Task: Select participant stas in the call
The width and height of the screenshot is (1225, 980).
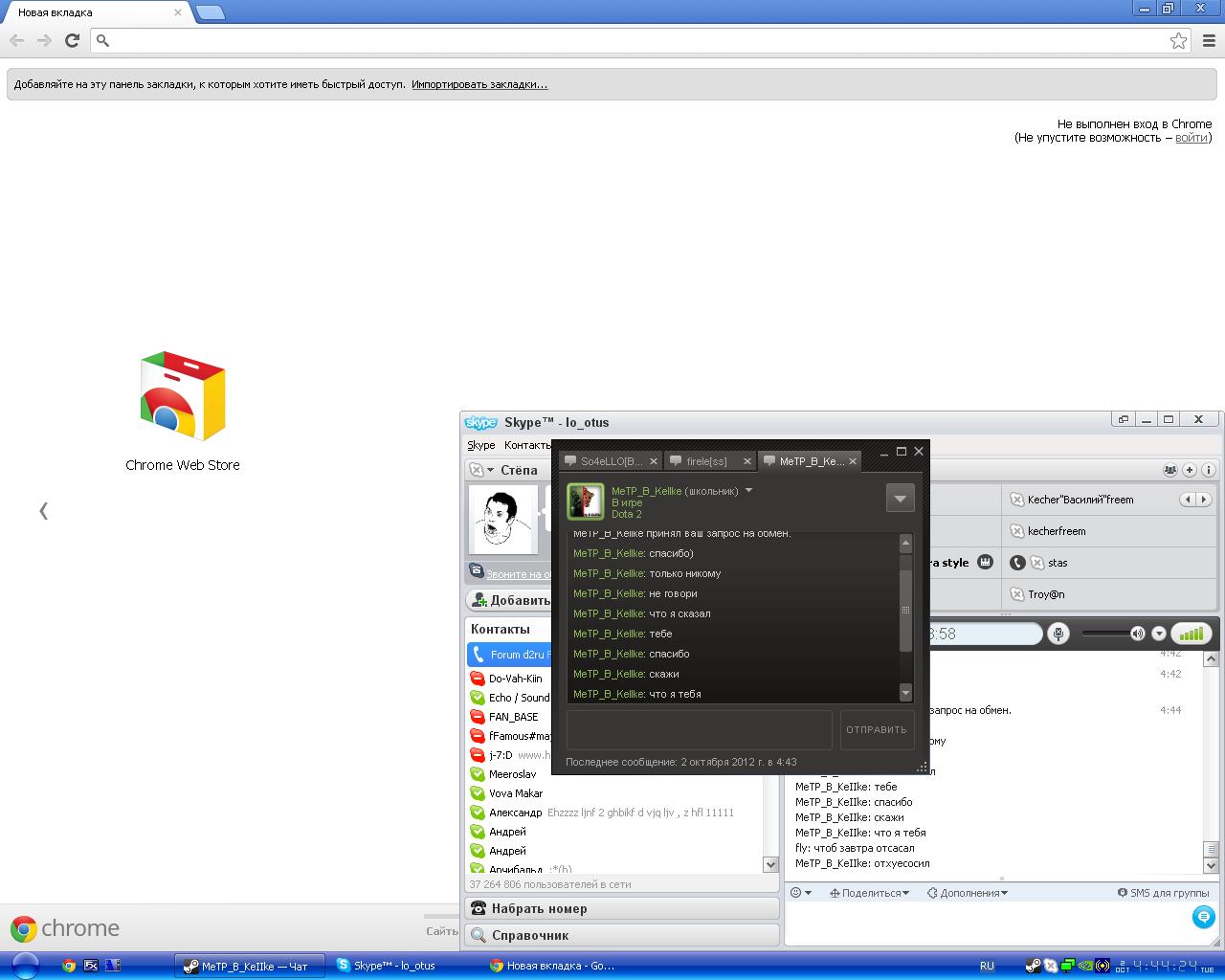Action: click(x=1058, y=563)
